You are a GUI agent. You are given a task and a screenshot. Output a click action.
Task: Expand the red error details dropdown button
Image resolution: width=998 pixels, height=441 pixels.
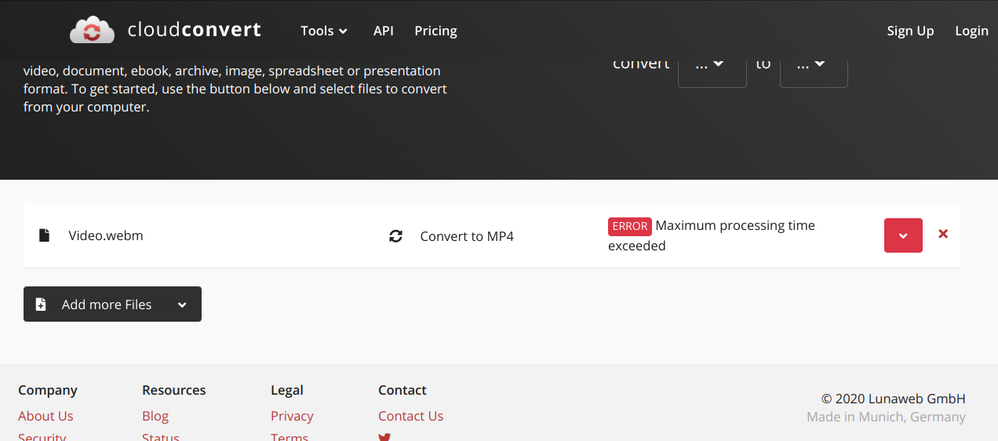click(x=903, y=235)
